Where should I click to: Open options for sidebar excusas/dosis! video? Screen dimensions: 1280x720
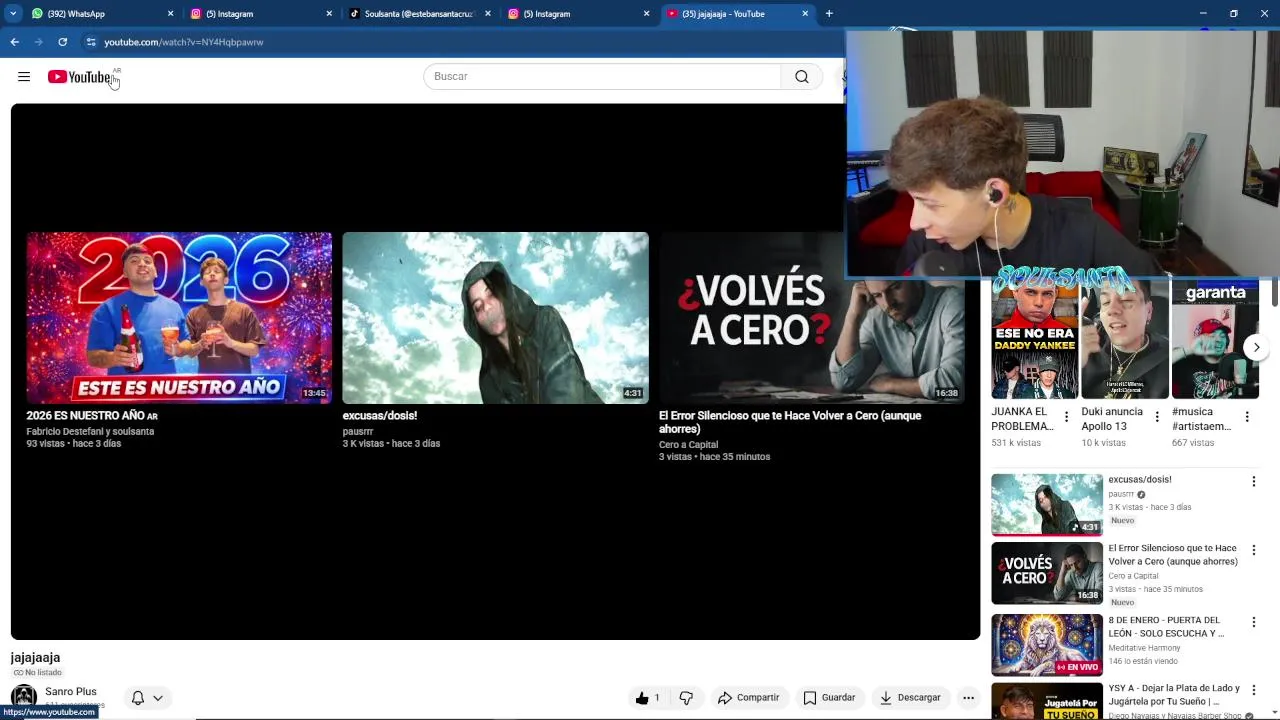click(x=1253, y=482)
